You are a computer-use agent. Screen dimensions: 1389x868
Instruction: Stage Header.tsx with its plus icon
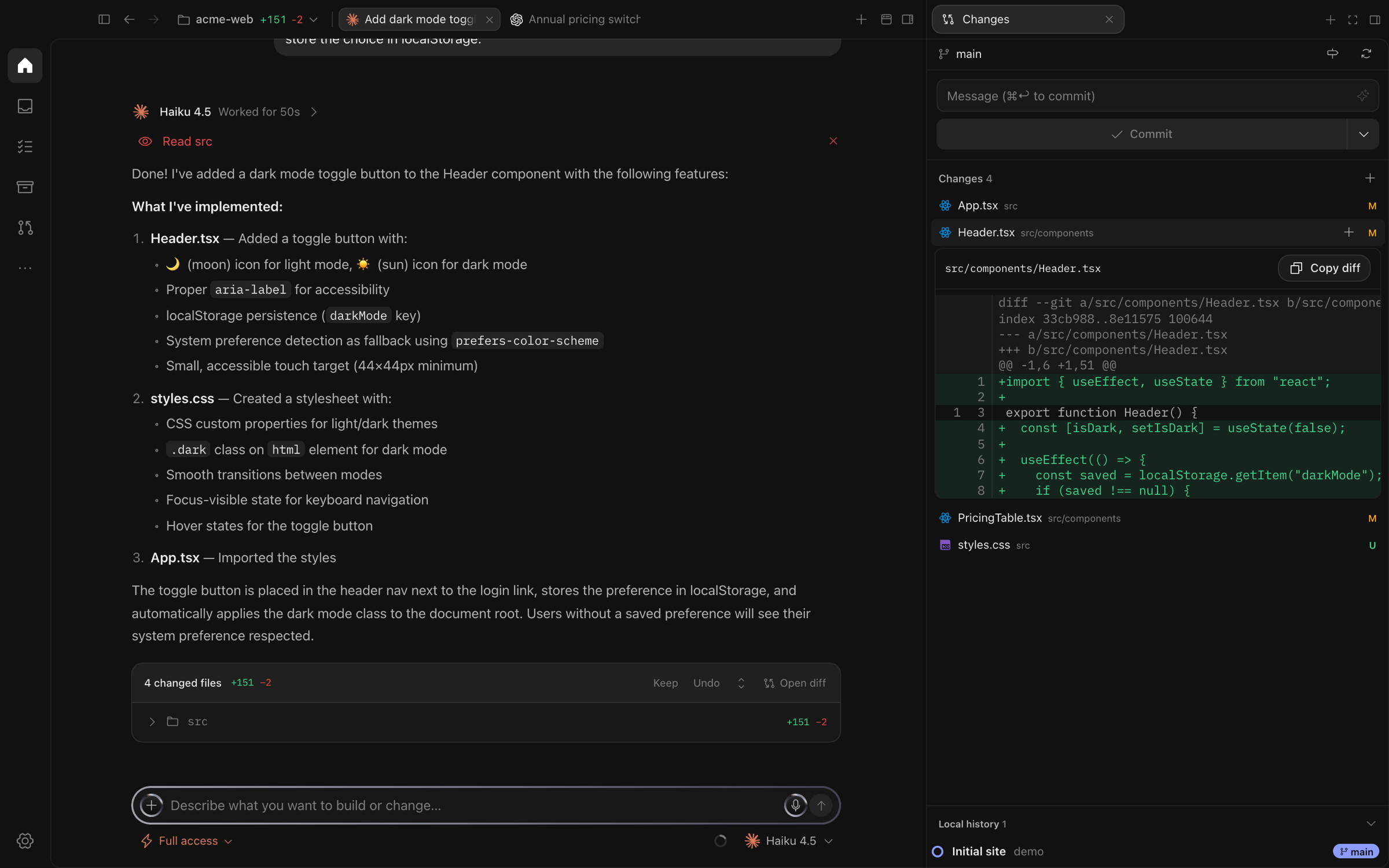1348,233
